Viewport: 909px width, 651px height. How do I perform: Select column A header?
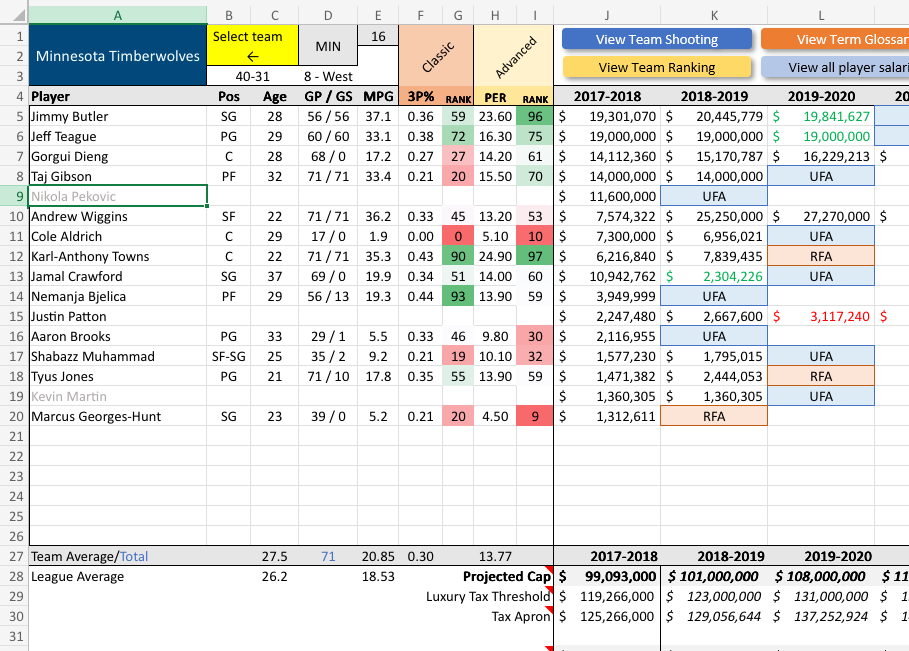click(x=118, y=15)
